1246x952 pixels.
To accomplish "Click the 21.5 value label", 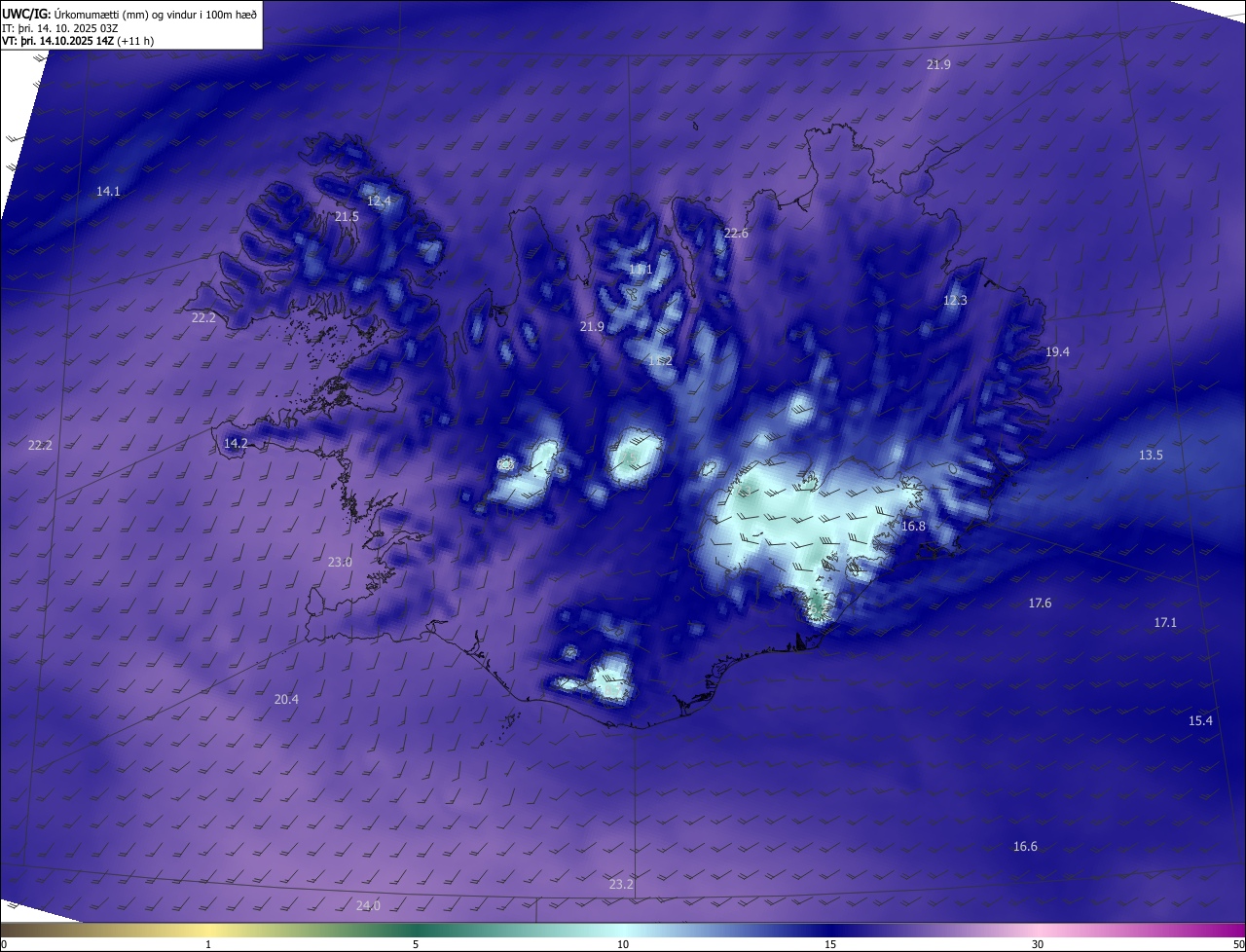I will pos(347,217).
